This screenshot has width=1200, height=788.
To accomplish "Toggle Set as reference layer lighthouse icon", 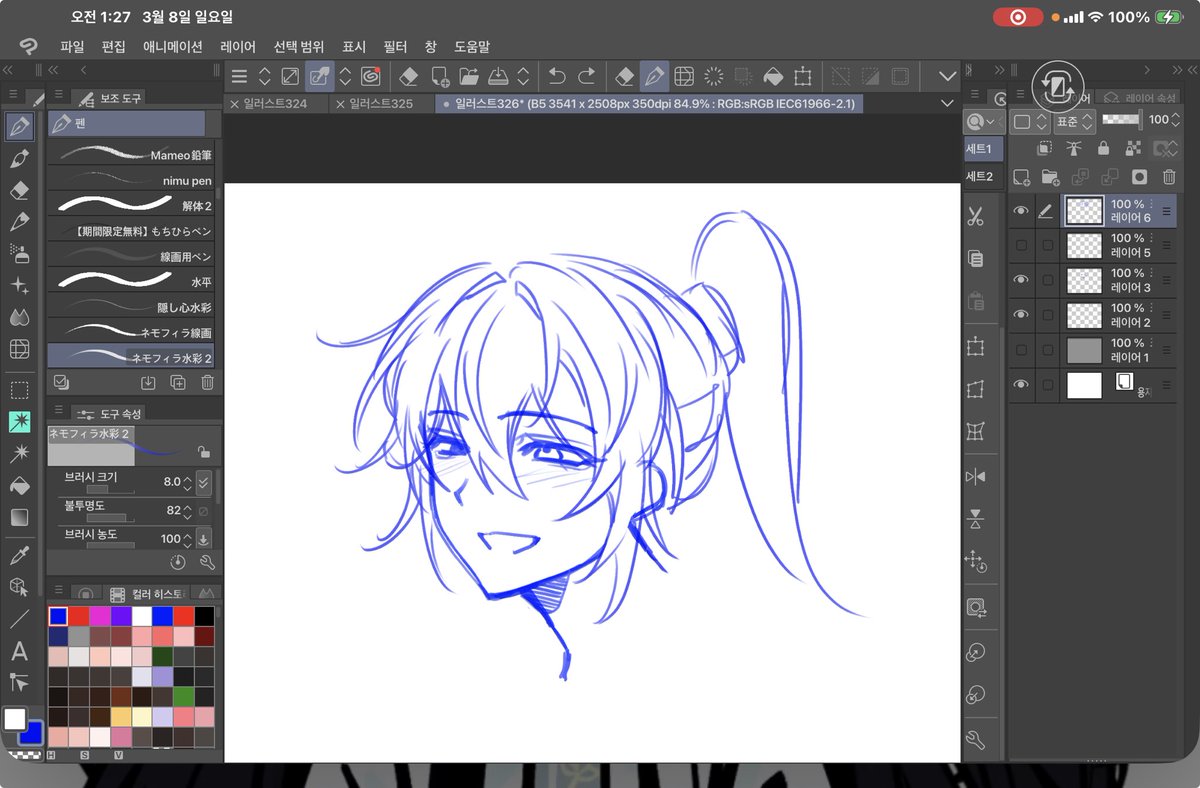I will pyautogui.click(x=1074, y=148).
